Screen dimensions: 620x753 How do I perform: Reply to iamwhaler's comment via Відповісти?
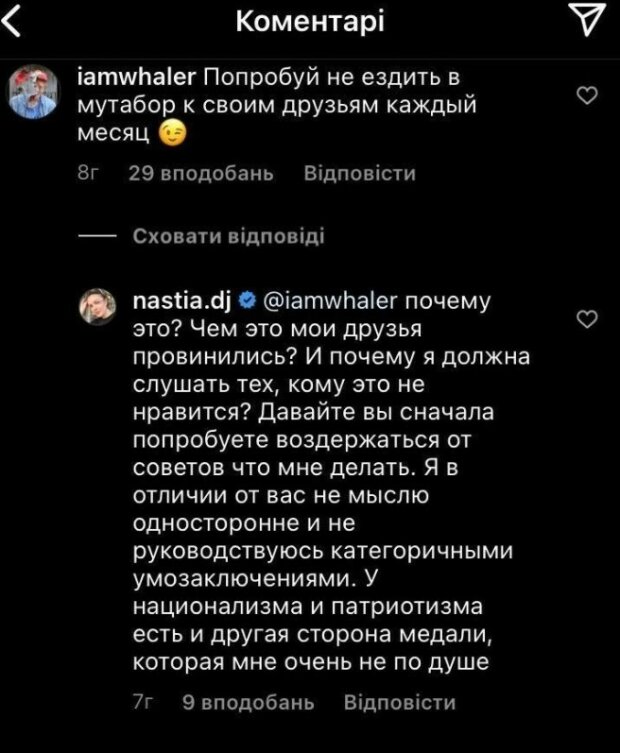tap(359, 174)
